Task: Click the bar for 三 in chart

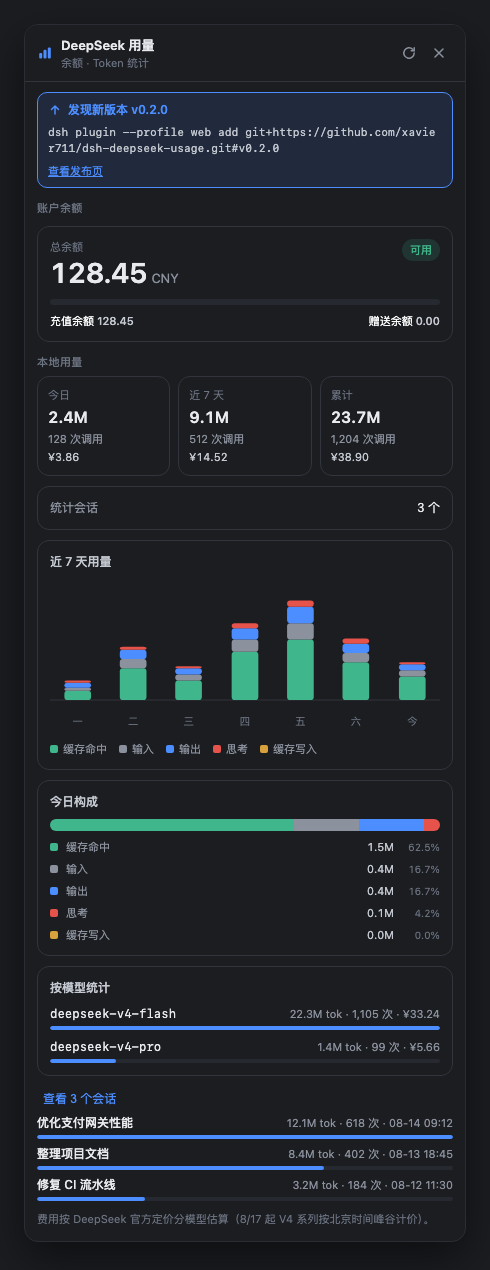Action: (x=189, y=683)
